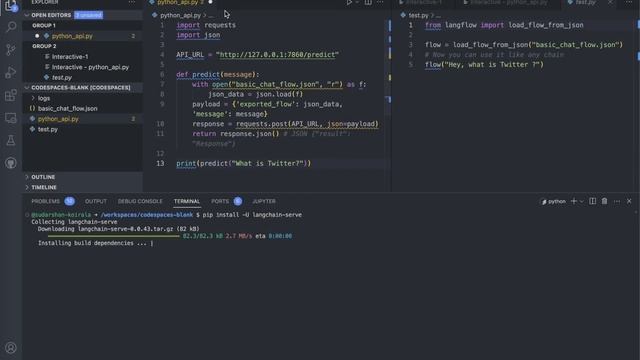Click the unsaved badge in Open Editors
The height and width of the screenshot is (360, 640).
click(89, 15)
